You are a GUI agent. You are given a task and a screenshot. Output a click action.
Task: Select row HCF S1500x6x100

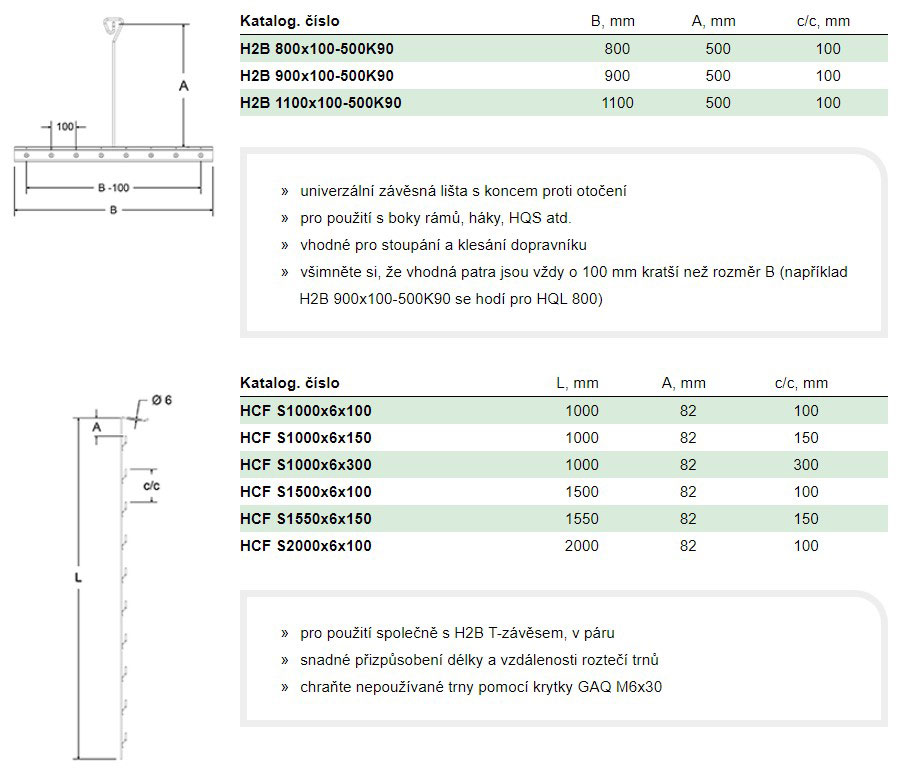pos(563,492)
